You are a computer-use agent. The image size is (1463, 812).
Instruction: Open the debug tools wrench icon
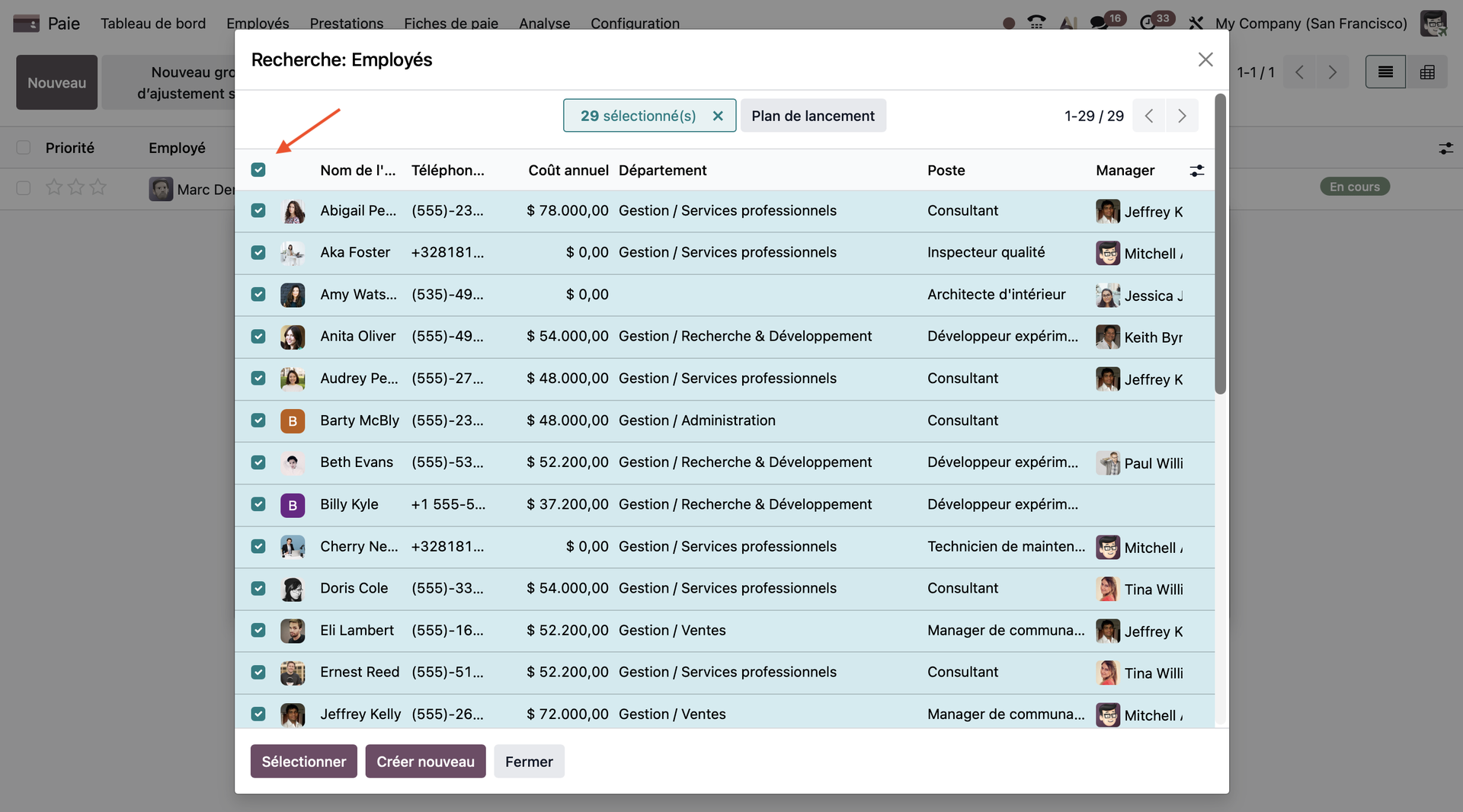(1196, 23)
